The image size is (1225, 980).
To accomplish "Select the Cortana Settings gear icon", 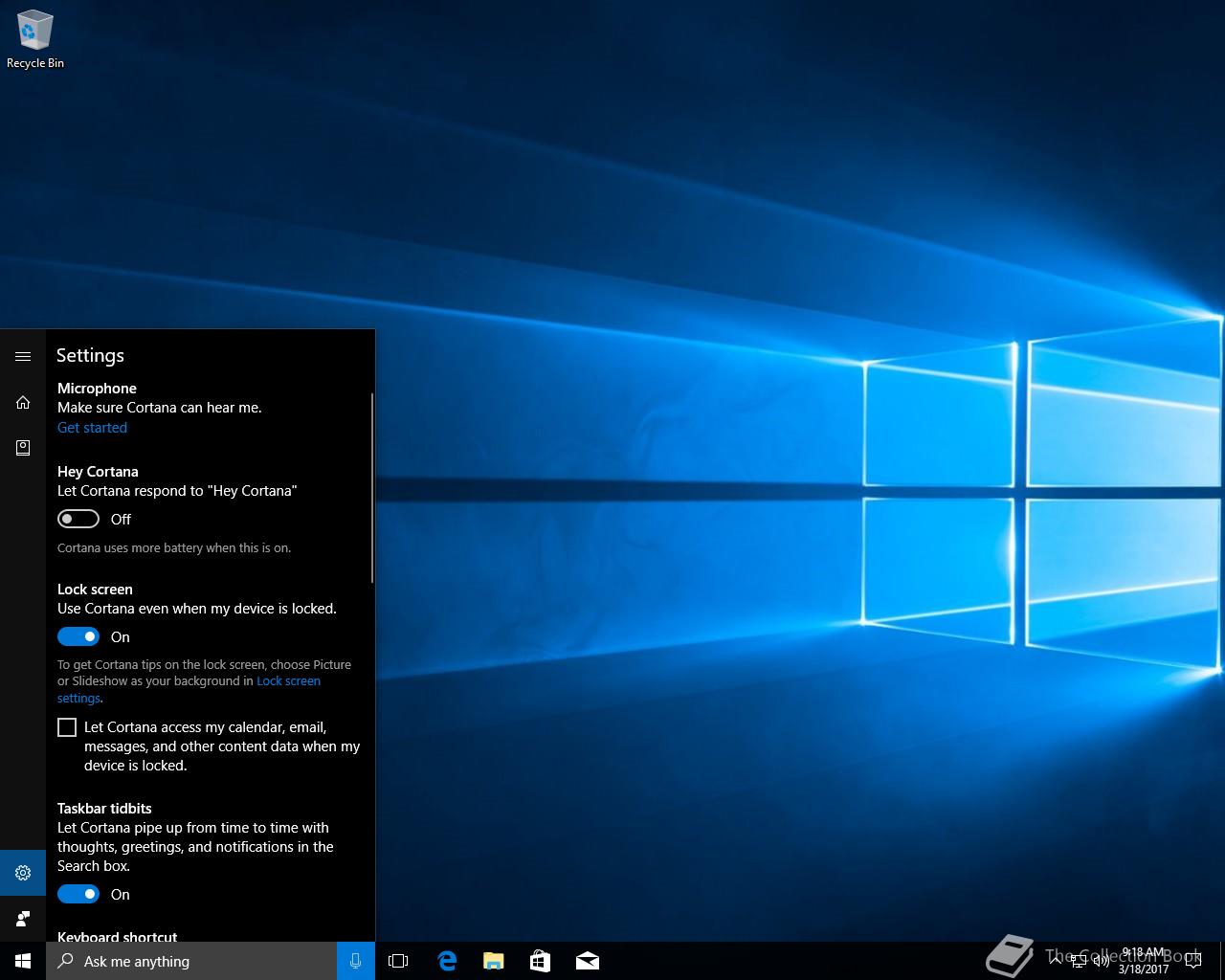I will click(23, 873).
